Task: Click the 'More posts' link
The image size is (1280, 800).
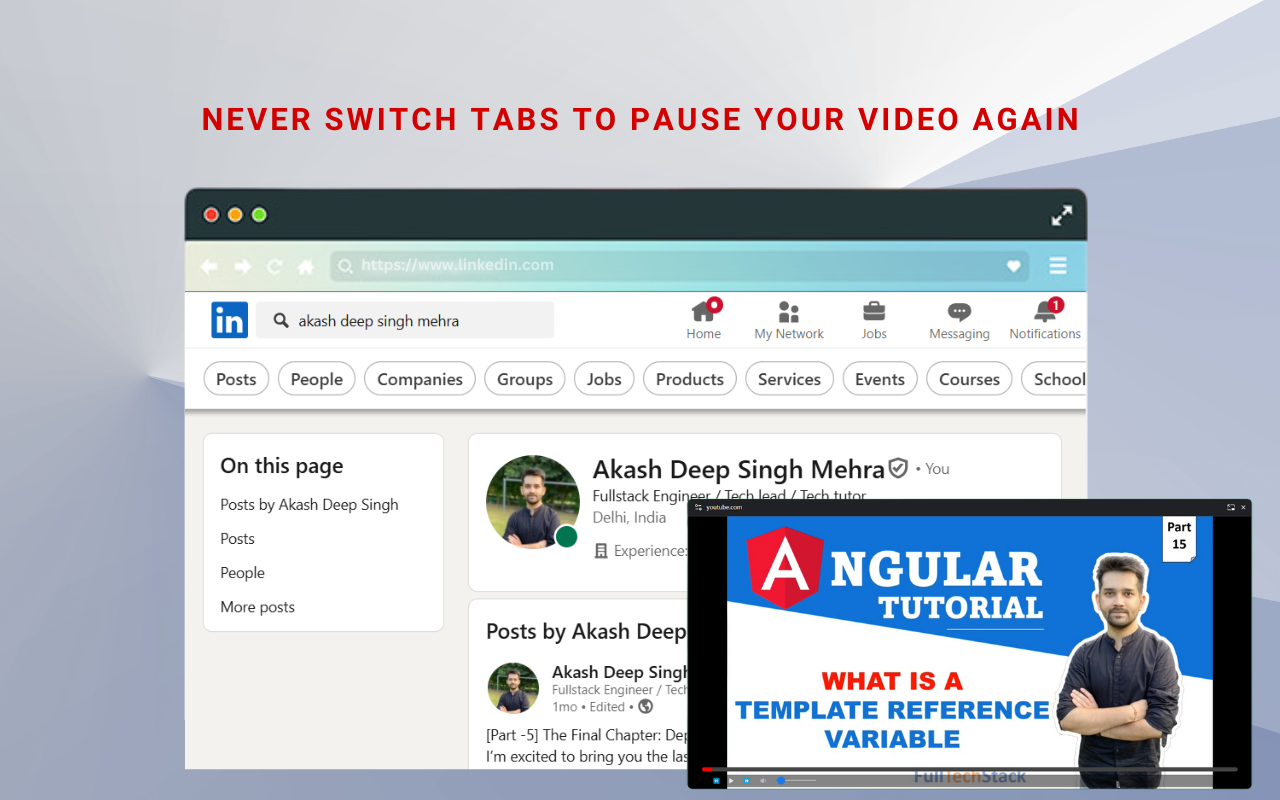Action: point(257,606)
